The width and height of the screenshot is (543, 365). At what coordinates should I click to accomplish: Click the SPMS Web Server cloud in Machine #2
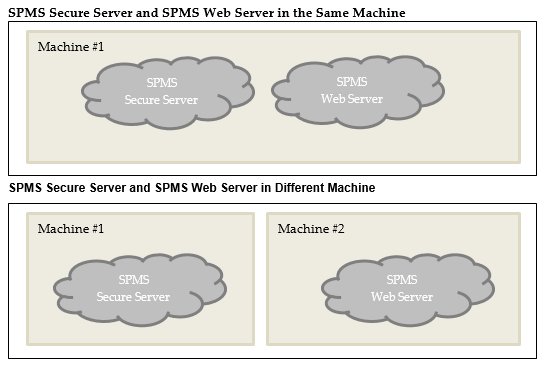pyautogui.click(x=408, y=290)
